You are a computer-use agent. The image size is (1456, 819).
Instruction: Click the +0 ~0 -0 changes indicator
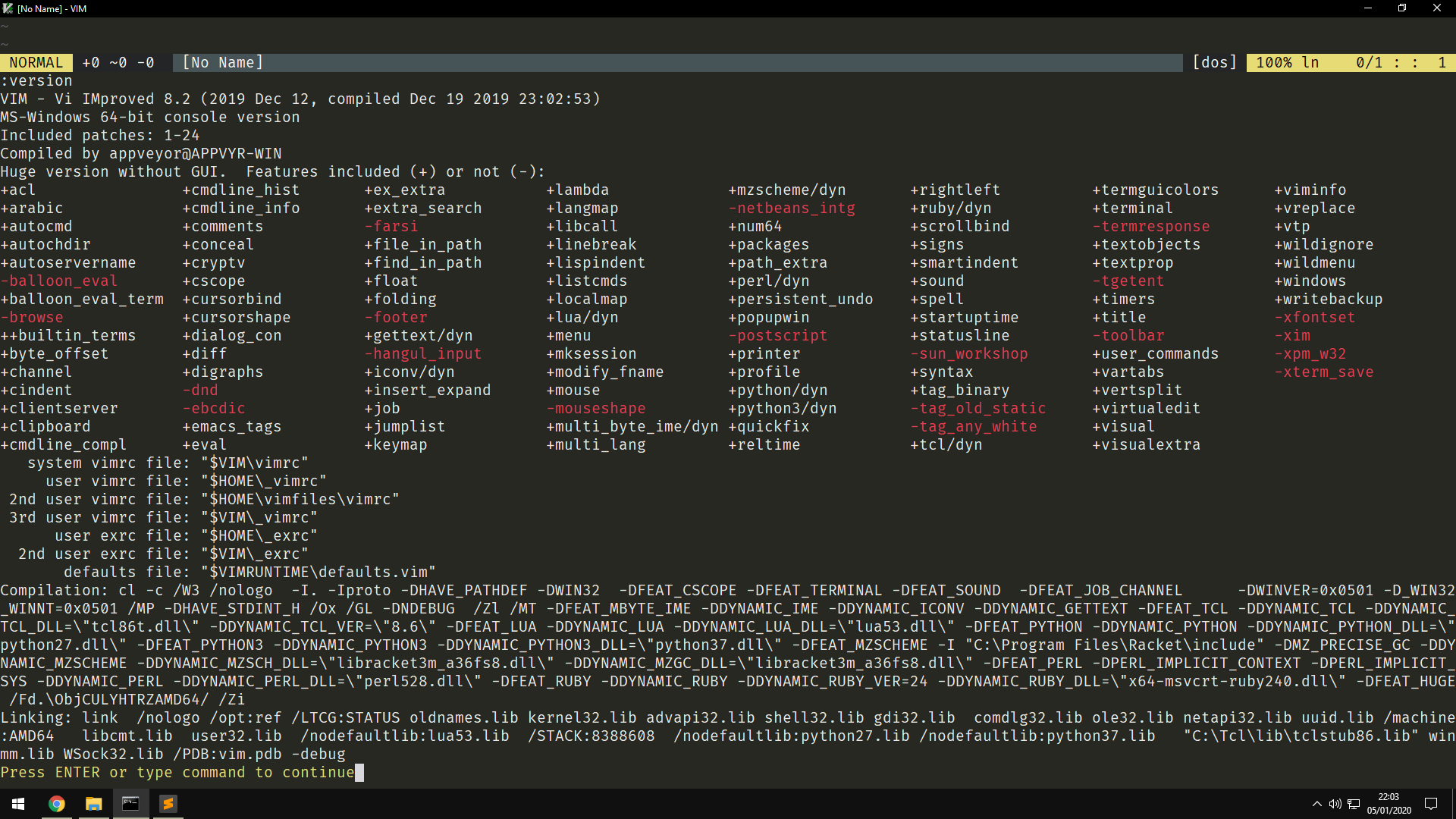click(118, 63)
